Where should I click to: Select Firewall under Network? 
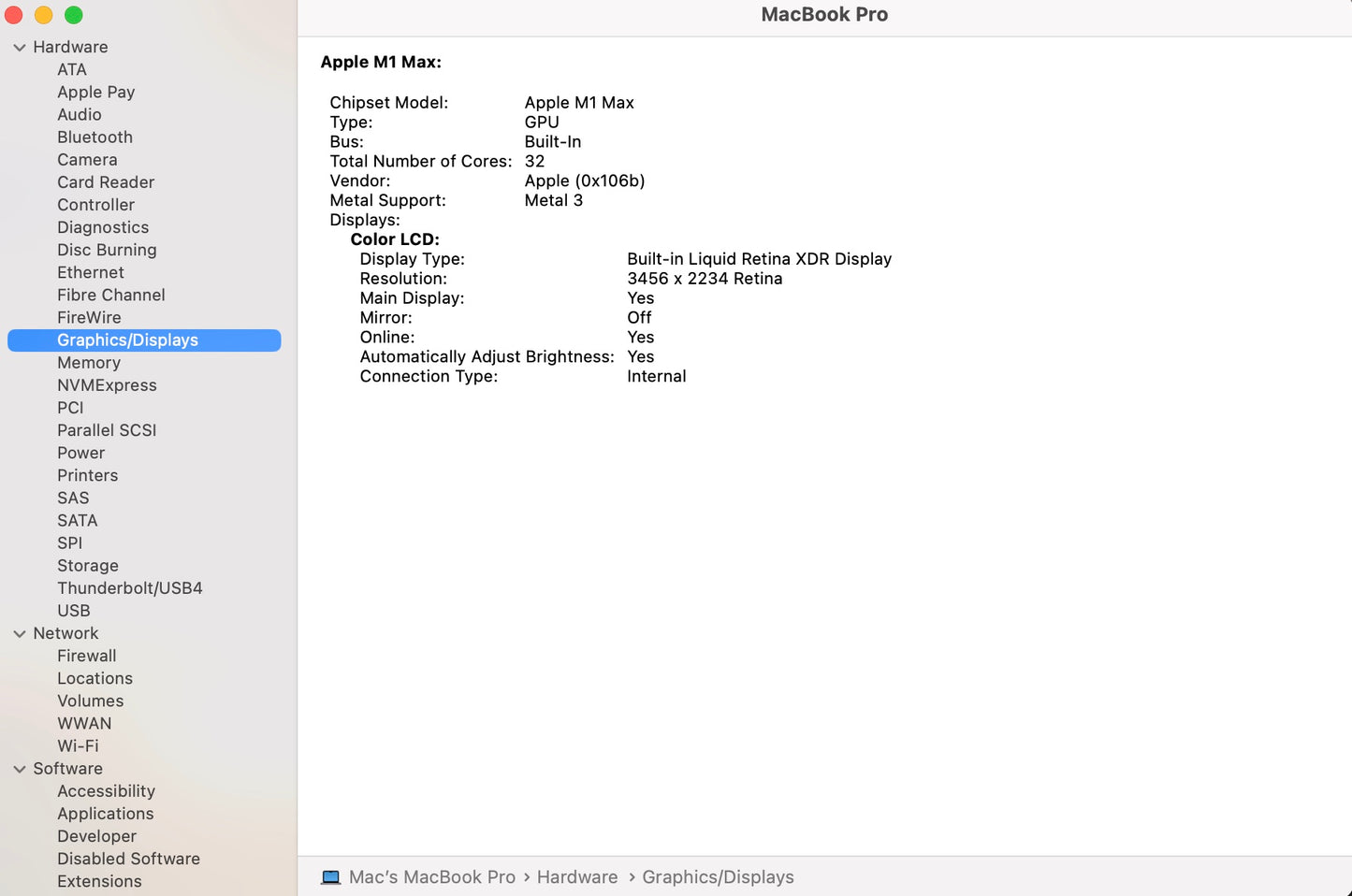87,657
